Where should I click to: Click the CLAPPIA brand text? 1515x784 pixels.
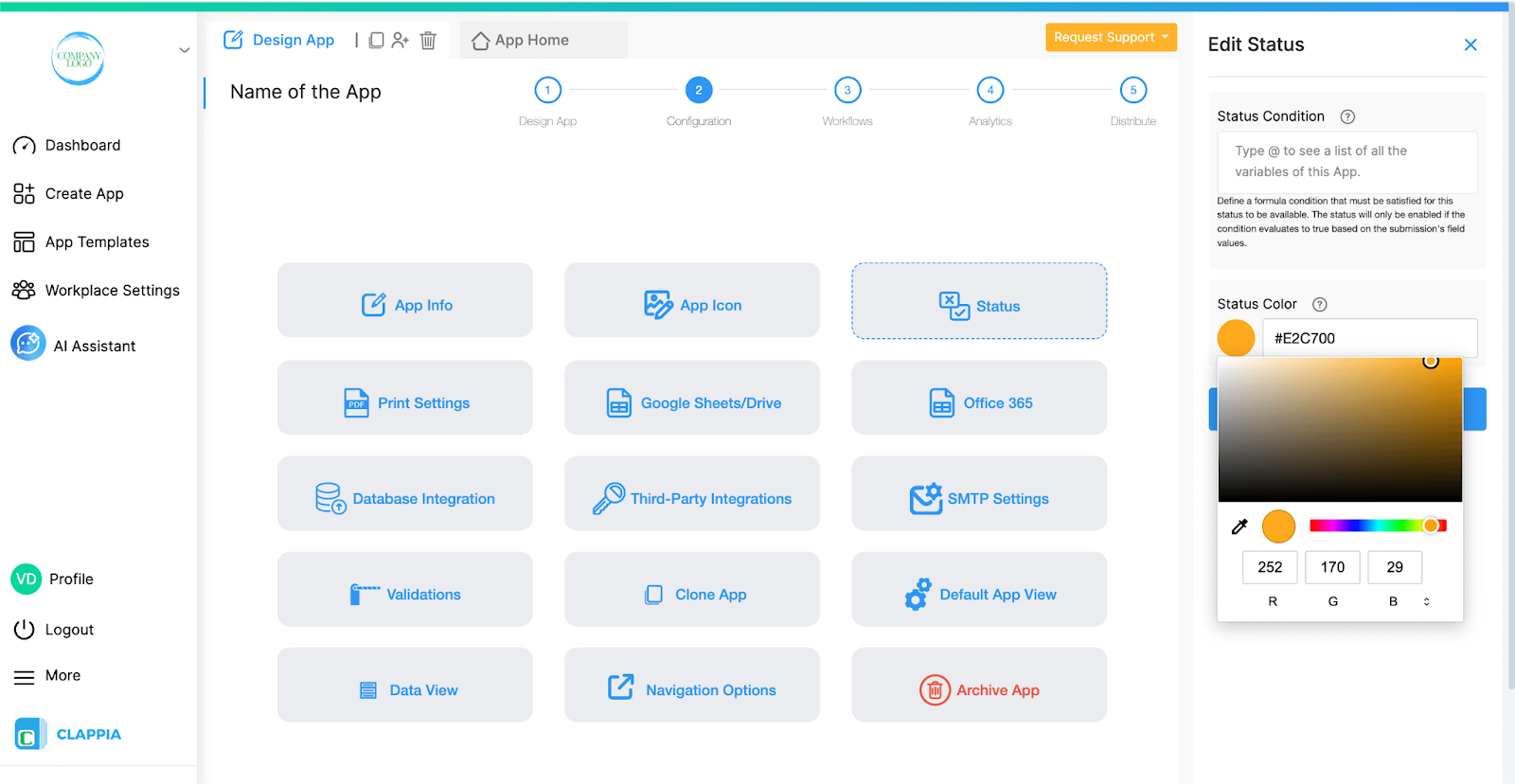point(89,735)
